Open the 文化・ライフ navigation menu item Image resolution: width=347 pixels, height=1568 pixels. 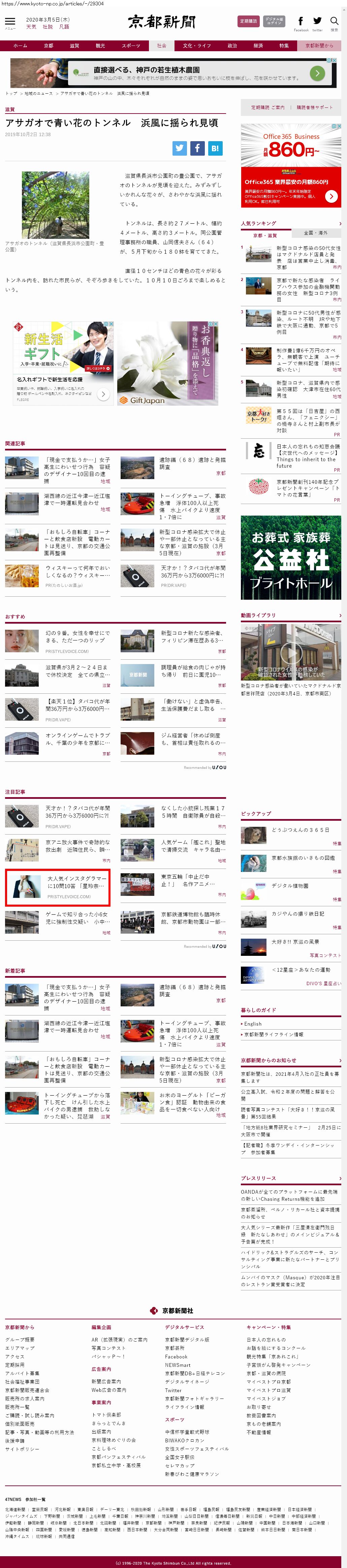tap(197, 46)
